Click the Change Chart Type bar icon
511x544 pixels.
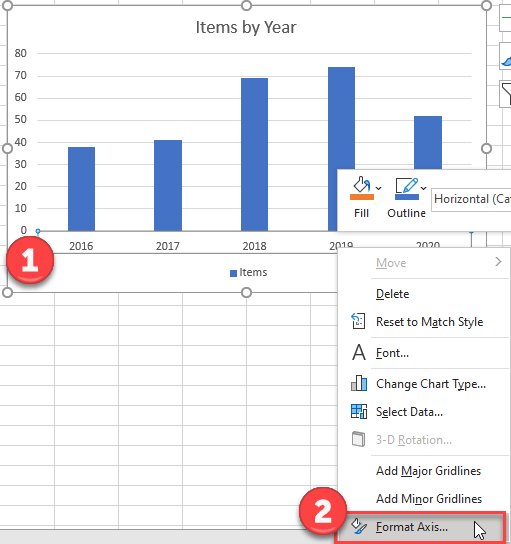point(359,383)
